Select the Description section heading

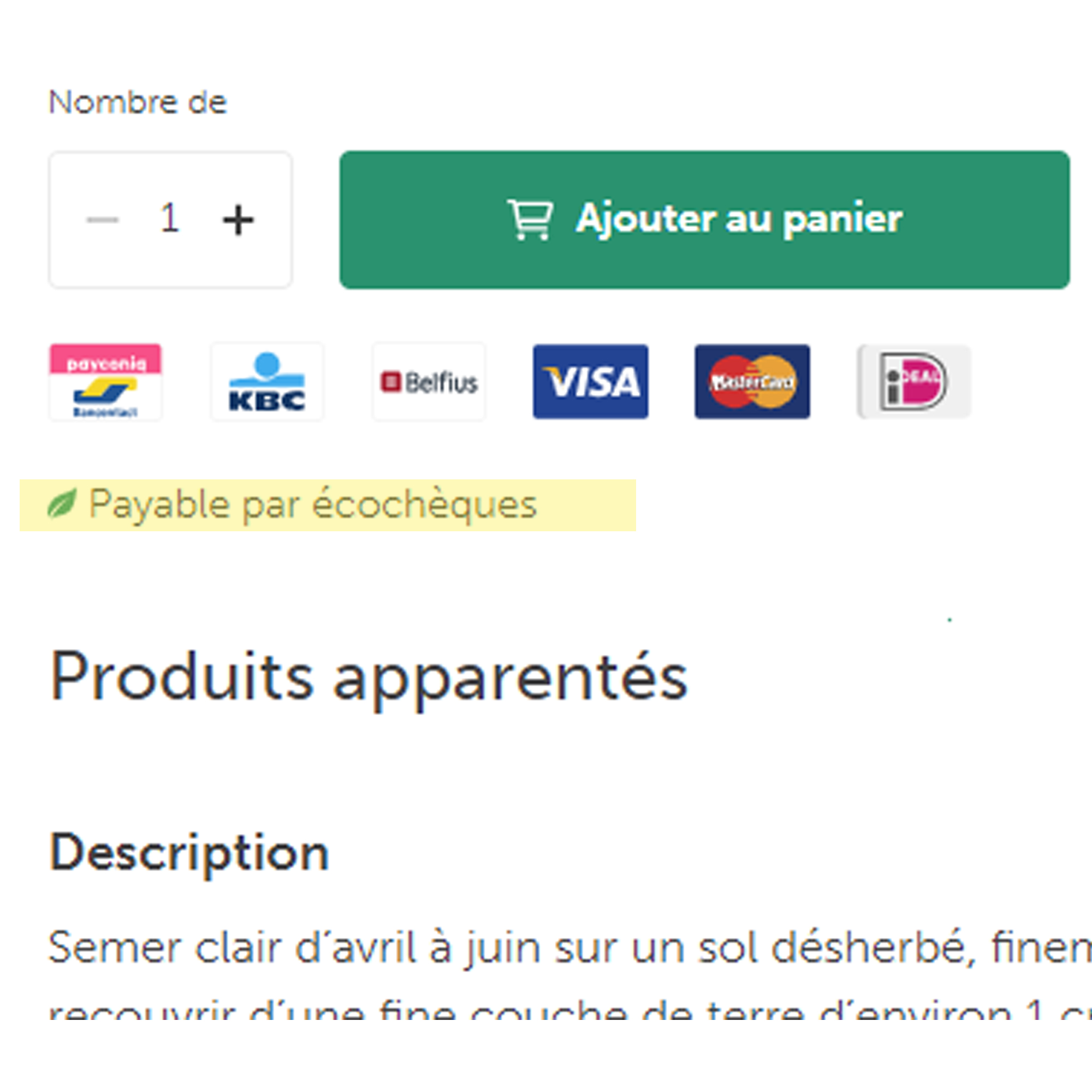pos(188,852)
